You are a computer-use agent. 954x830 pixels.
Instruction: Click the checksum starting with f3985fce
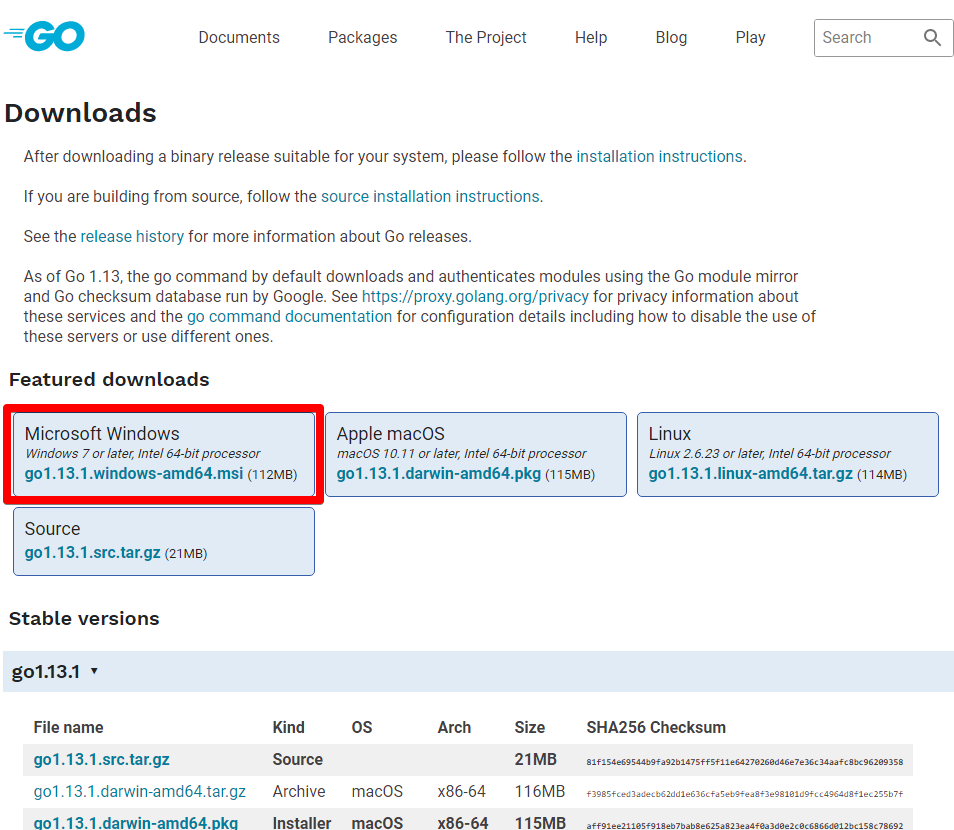(745, 793)
